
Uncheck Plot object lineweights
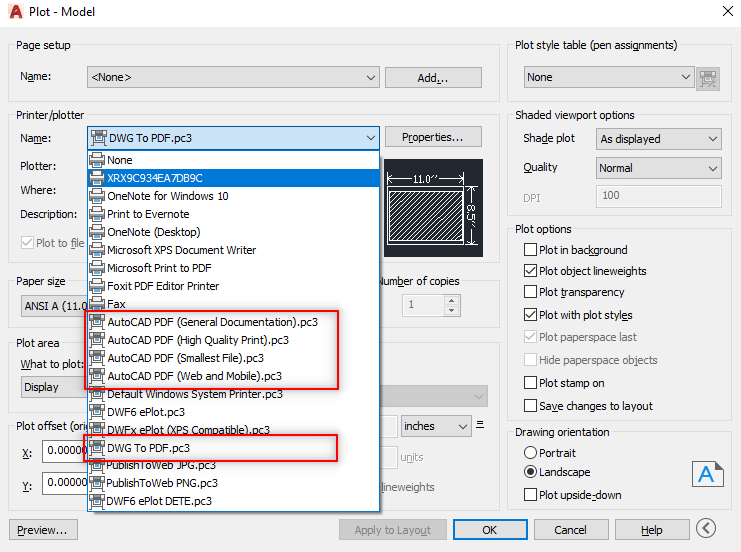530,271
